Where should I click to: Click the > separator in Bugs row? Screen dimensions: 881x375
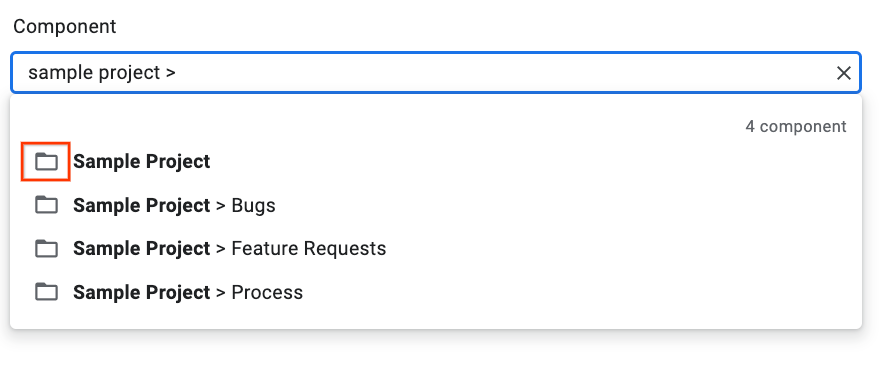(x=221, y=206)
